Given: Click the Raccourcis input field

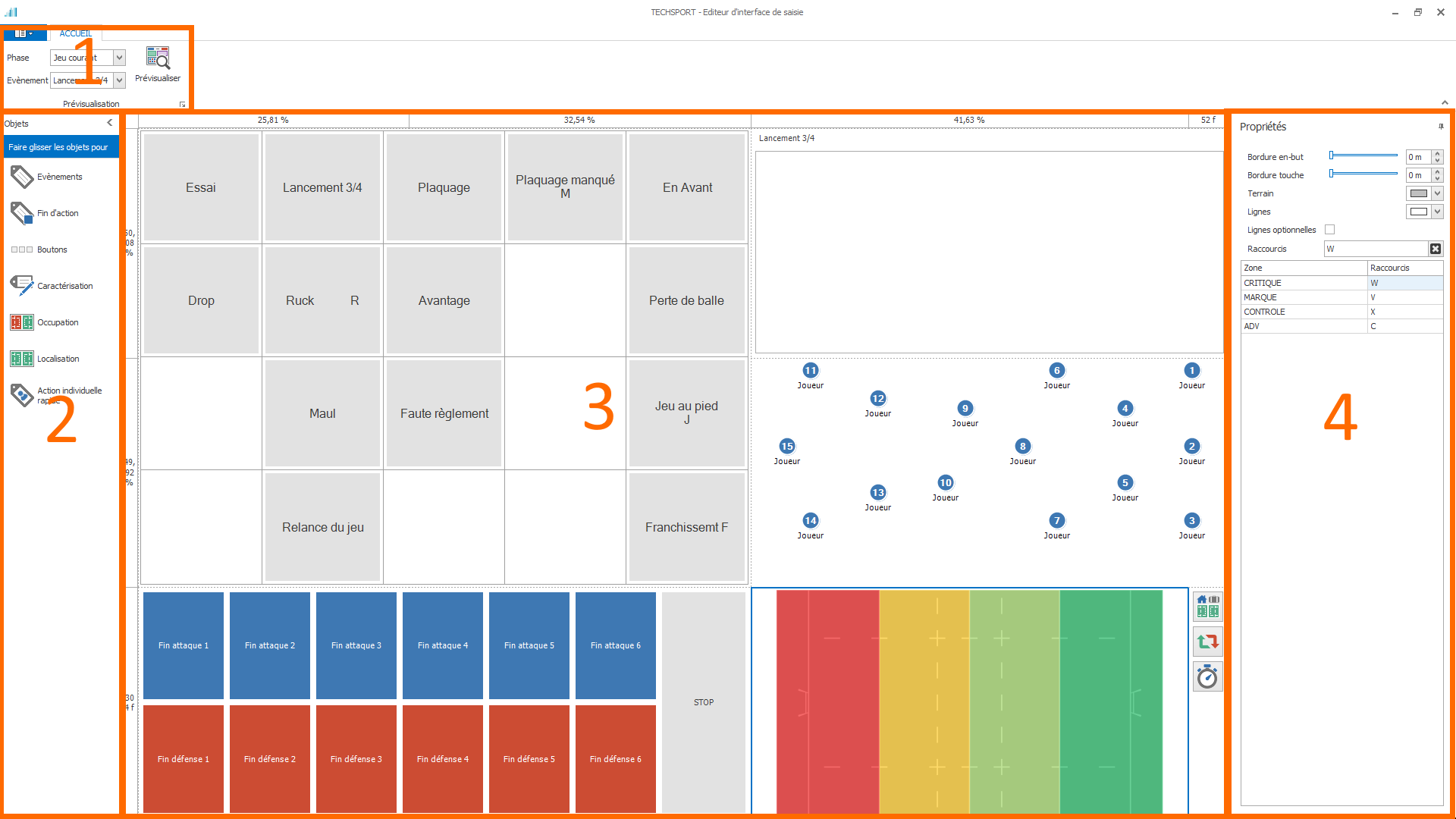Looking at the screenshot, I should click(1376, 249).
